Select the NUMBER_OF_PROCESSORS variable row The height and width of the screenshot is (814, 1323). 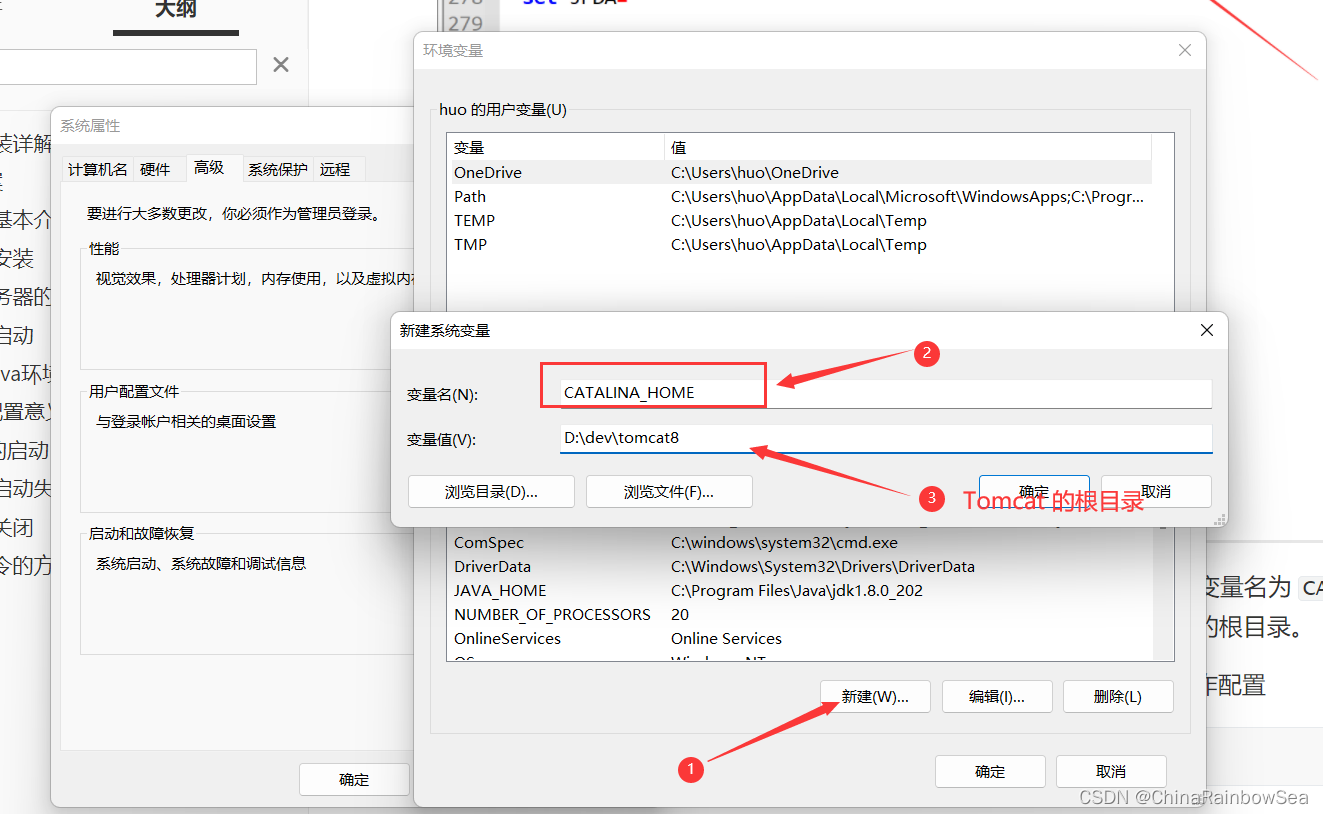[800, 614]
